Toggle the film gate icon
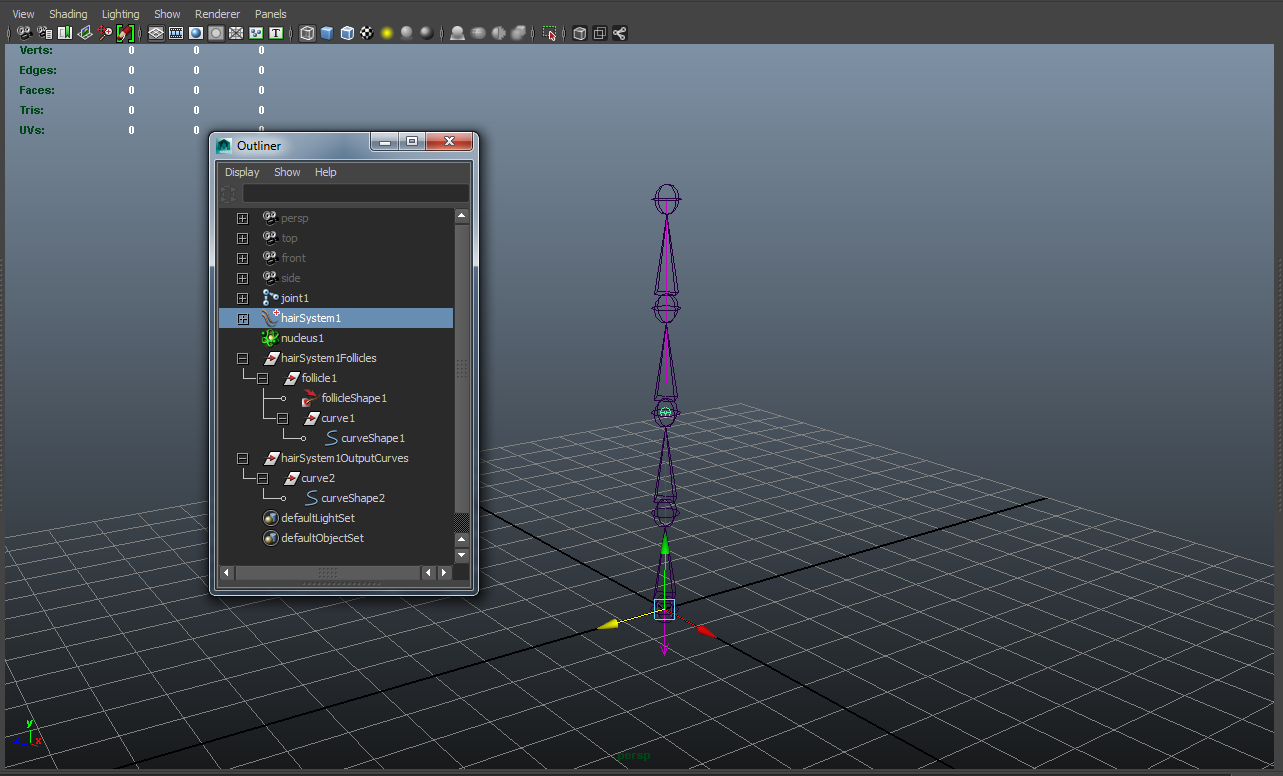Screen dimensions: 1283x776 (176, 33)
